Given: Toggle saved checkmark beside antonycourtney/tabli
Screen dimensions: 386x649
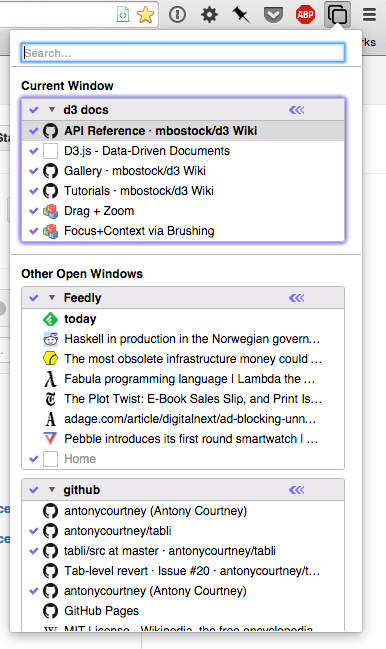Looking at the screenshot, I should pyautogui.click(x=34, y=531).
